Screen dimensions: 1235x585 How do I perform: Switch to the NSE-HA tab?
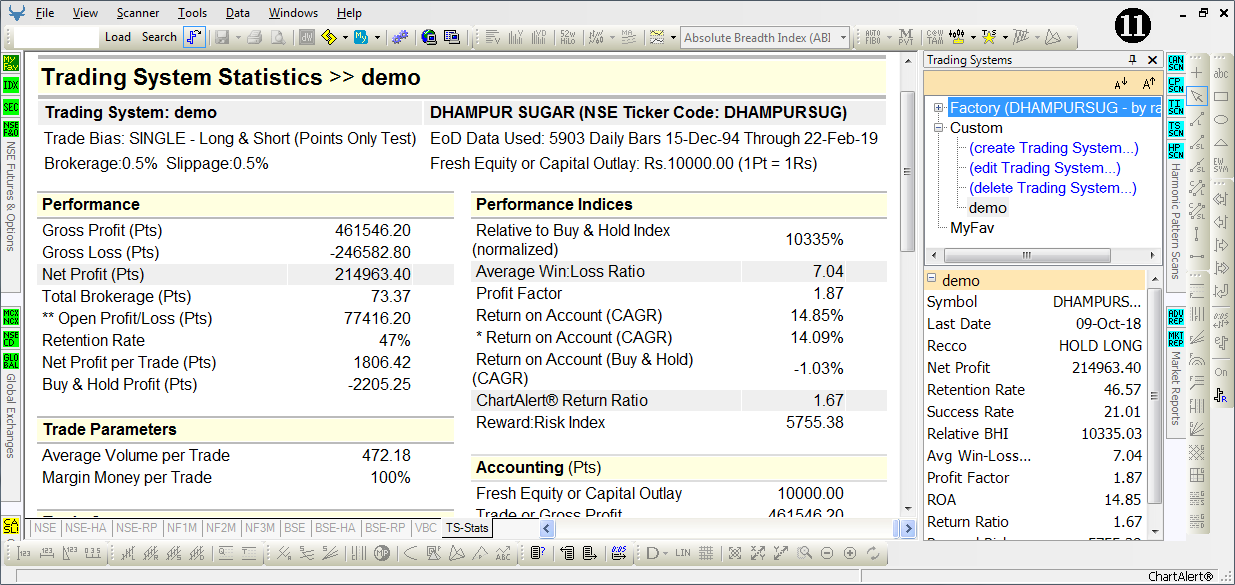pos(86,528)
